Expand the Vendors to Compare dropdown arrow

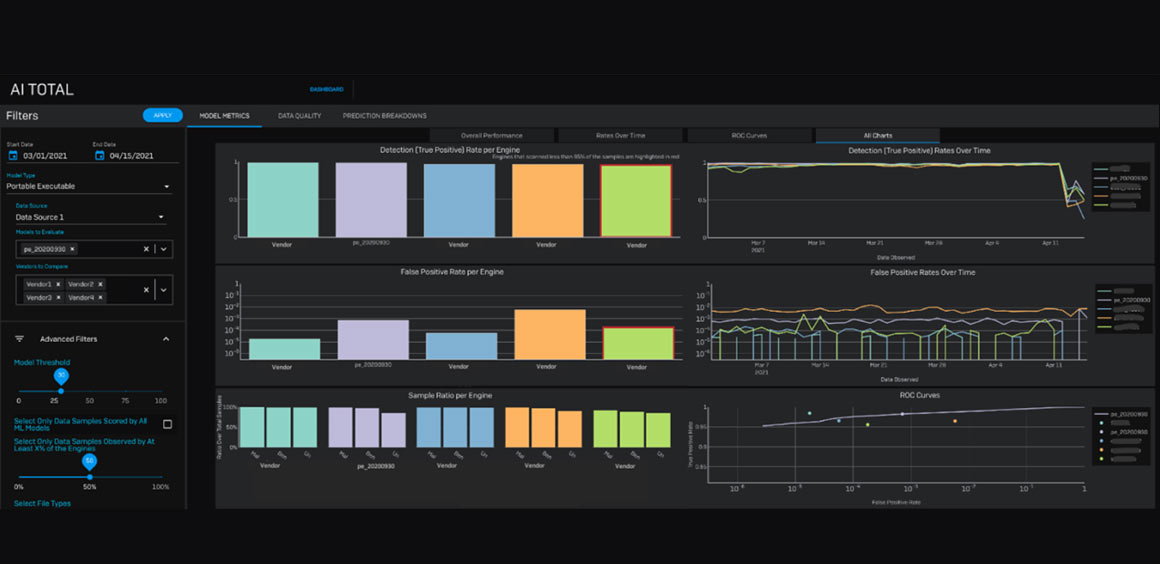(163, 290)
